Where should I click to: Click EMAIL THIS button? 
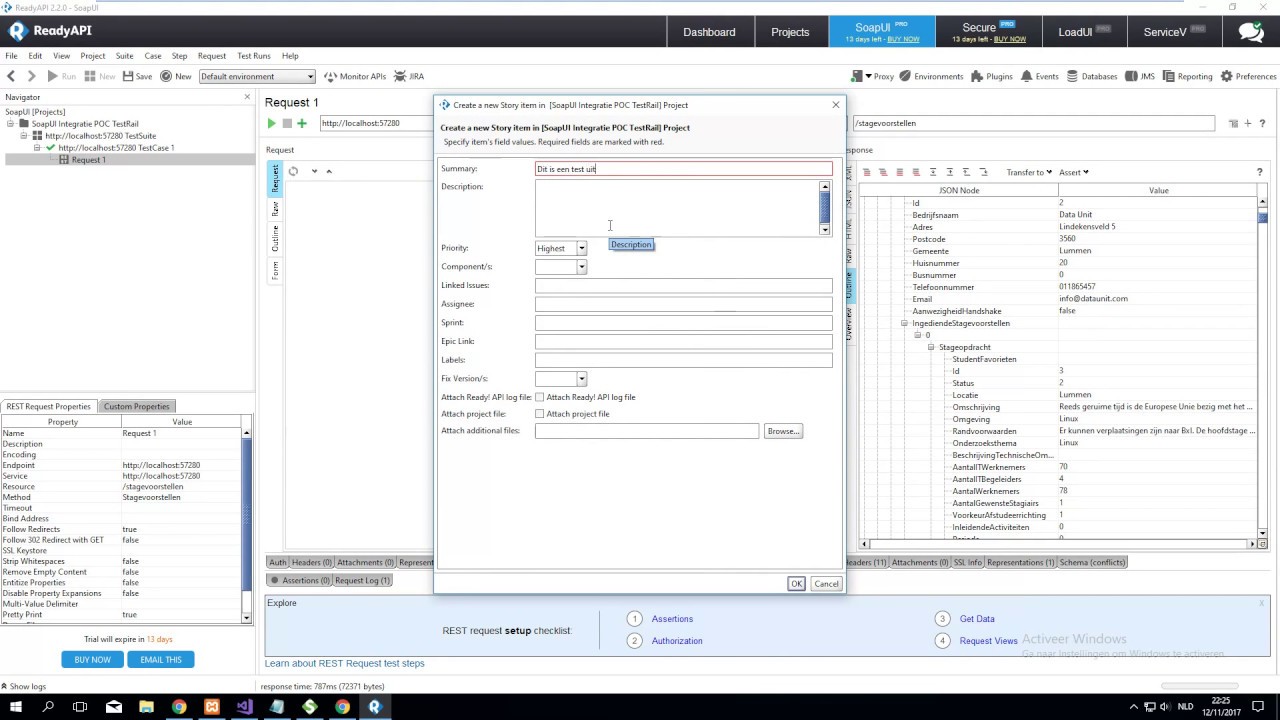pyautogui.click(x=160, y=659)
